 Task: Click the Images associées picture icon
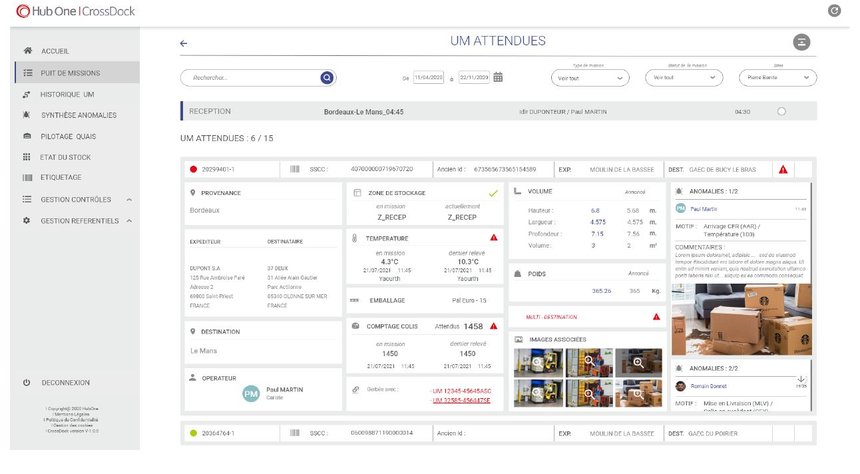tap(518, 340)
